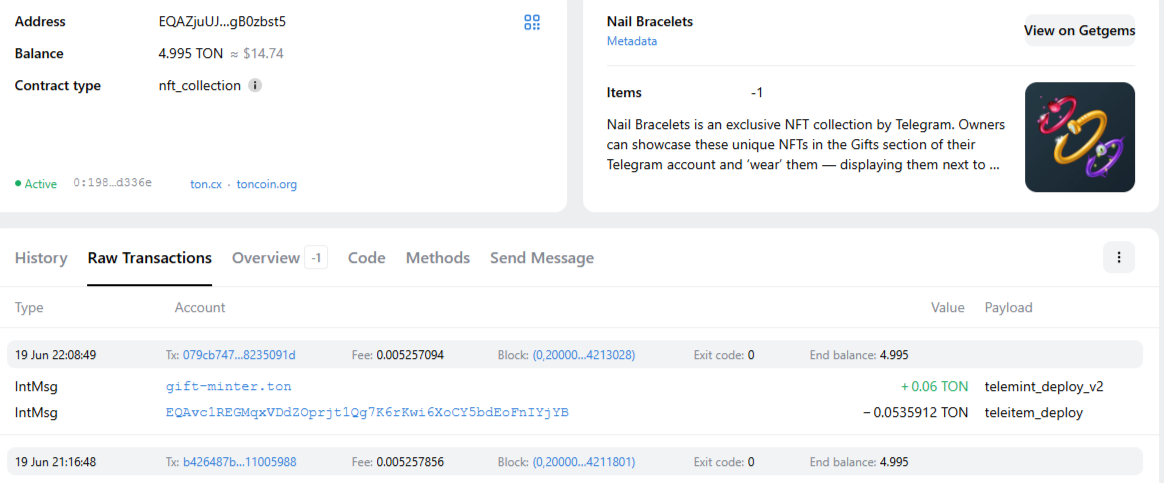
Task: Open the Metadata link
Action: [x=632, y=42]
